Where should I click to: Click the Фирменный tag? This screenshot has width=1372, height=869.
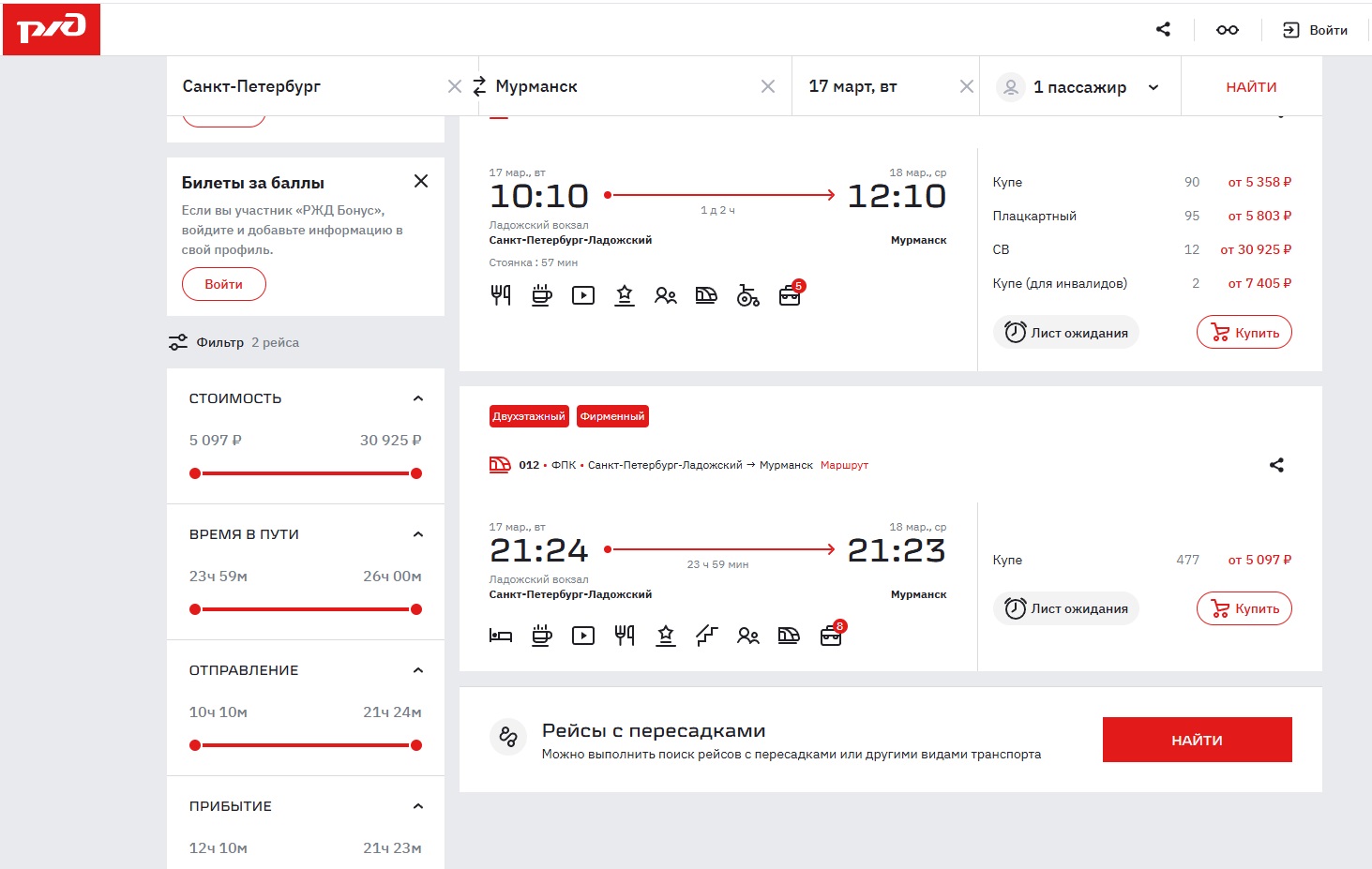[612, 416]
